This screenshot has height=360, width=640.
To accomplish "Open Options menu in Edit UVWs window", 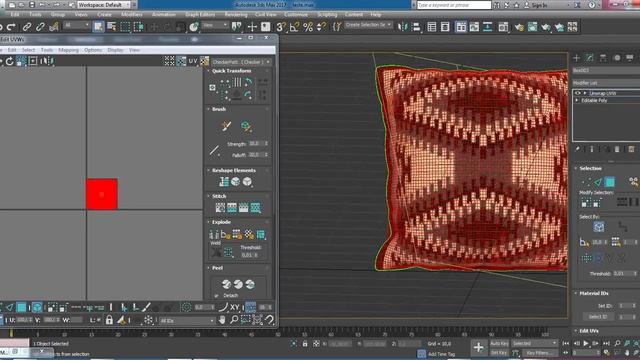I will (x=93, y=50).
